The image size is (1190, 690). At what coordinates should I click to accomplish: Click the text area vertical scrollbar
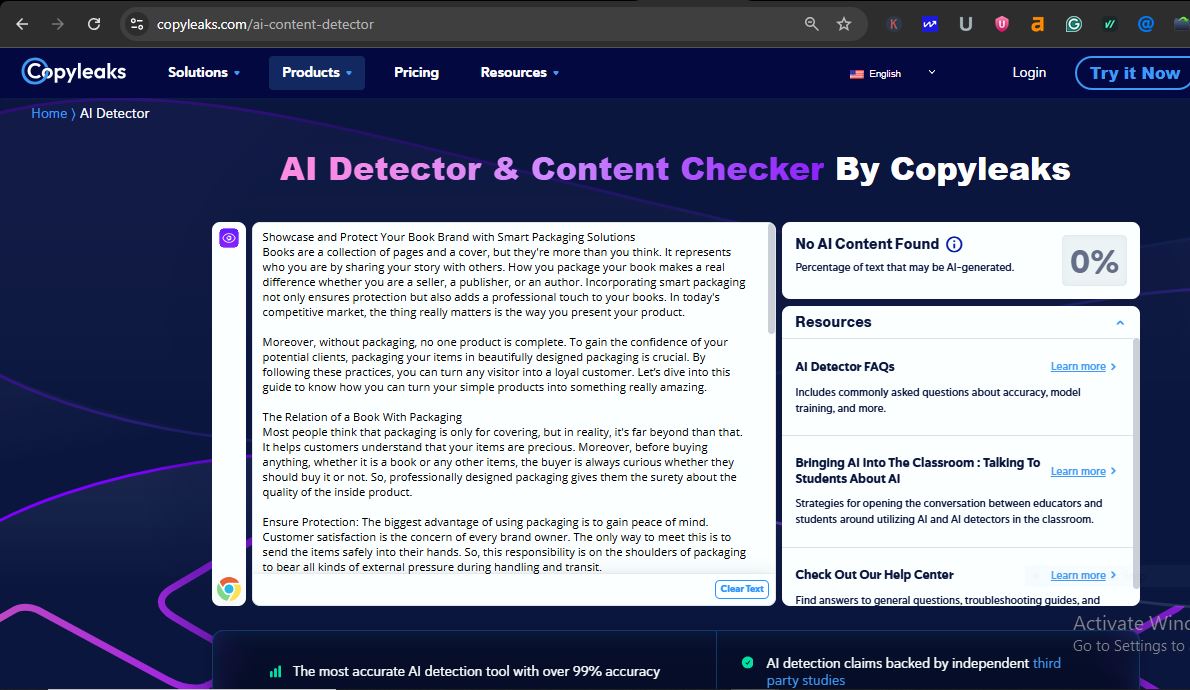click(771, 279)
